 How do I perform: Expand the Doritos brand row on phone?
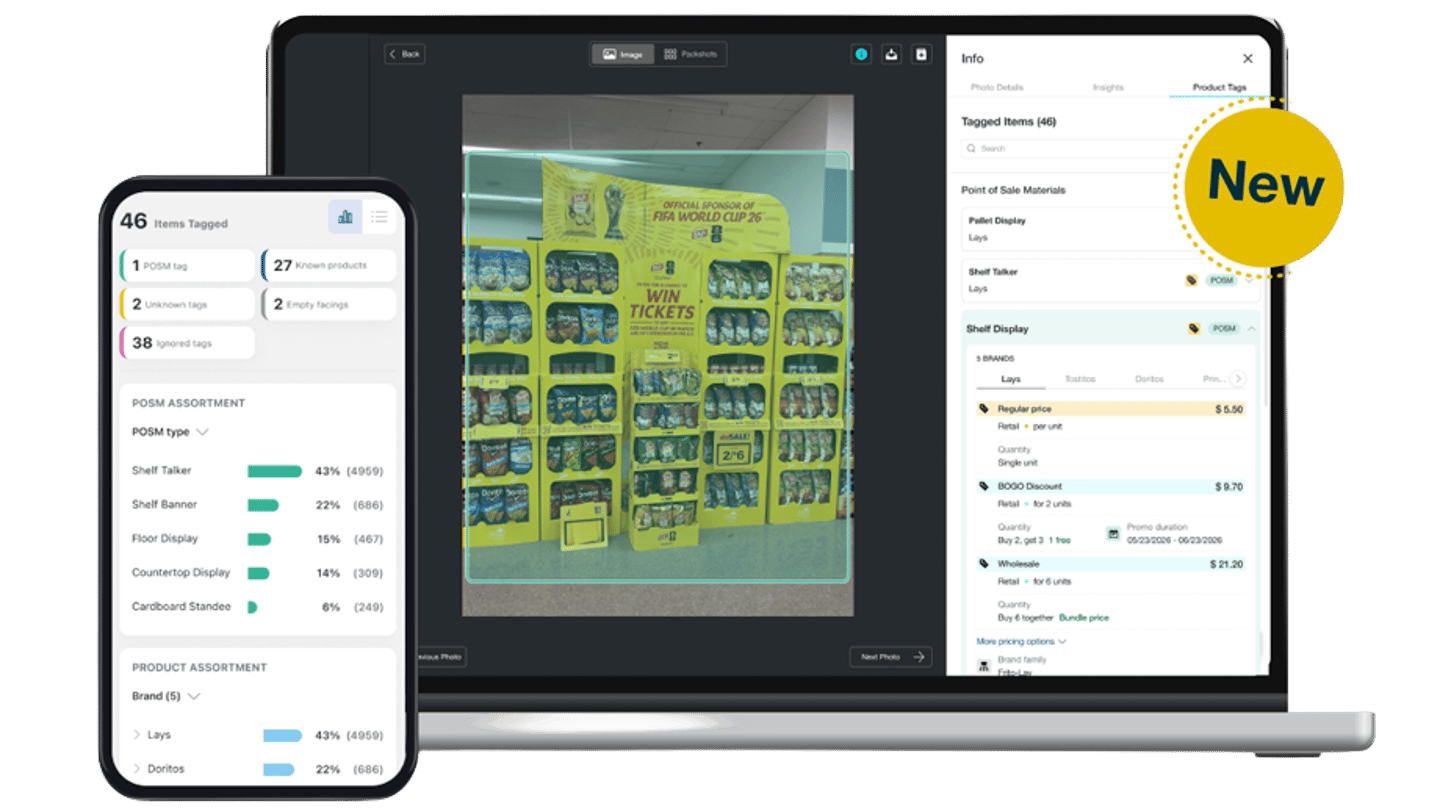(x=137, y=769)
